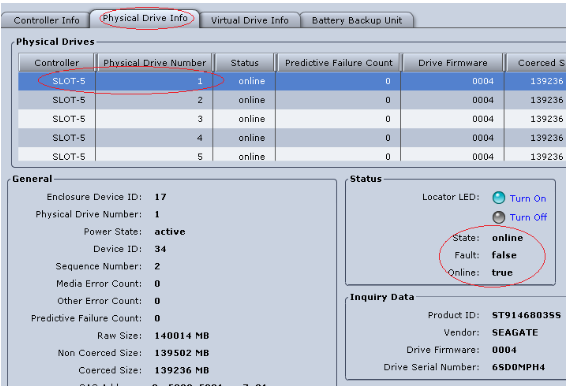Click the Enclosure Device ID value 17
Image resolution: width=567 pixels, height=386 pixels.
point(160,197)
